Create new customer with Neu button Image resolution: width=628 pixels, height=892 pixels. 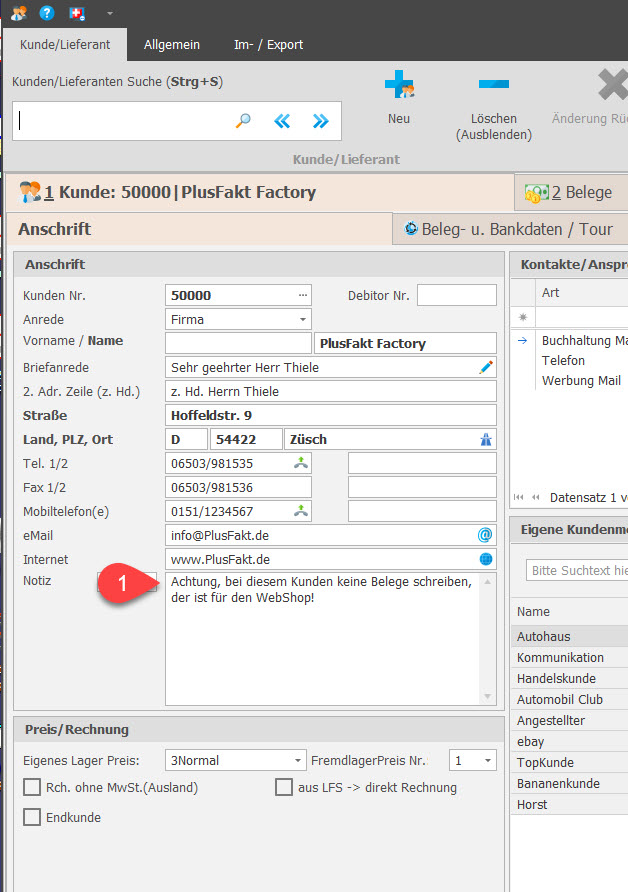(x=399, y=97)
